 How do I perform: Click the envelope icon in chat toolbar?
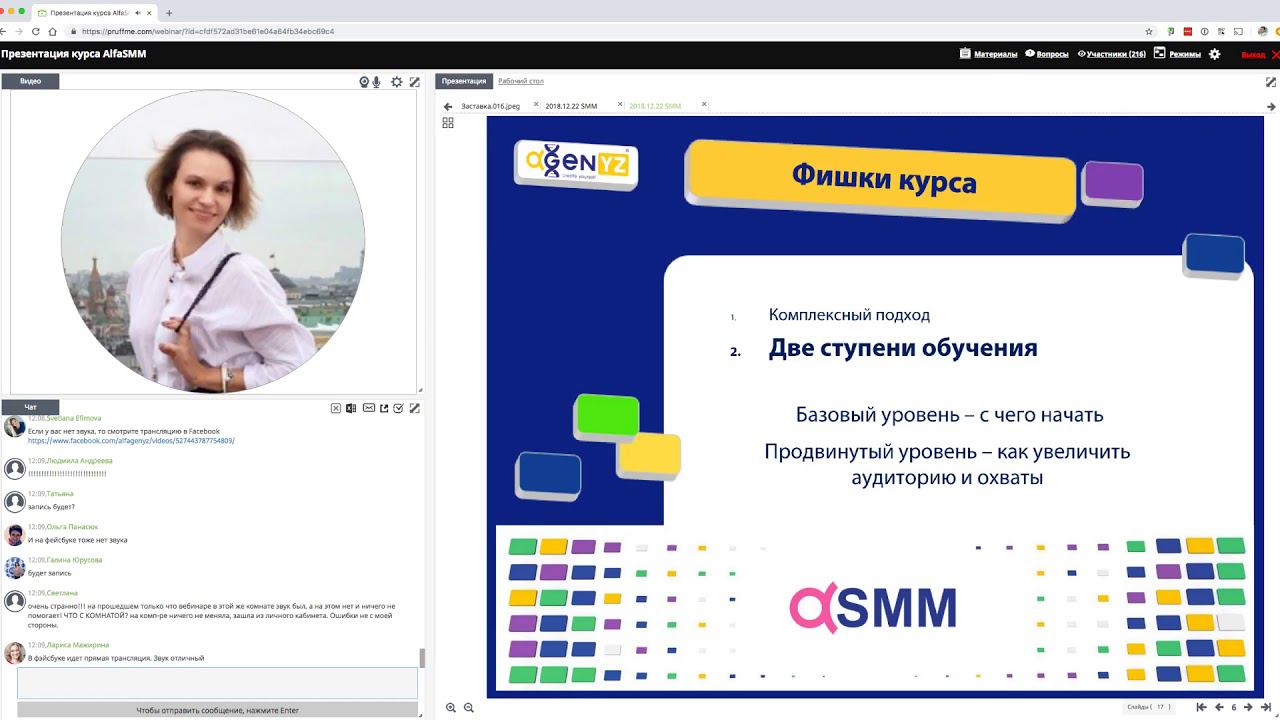[x=368, y=408]
